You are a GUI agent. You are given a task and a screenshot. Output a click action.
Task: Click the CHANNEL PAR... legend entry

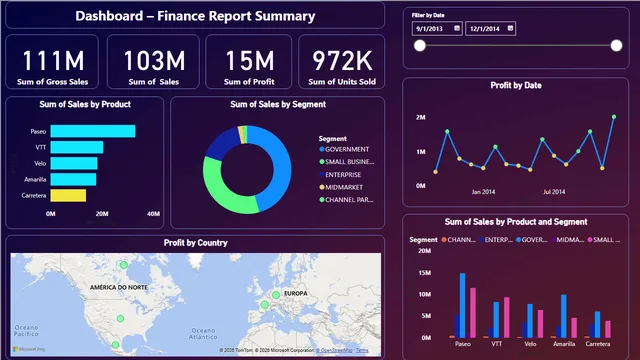point(346,200)
